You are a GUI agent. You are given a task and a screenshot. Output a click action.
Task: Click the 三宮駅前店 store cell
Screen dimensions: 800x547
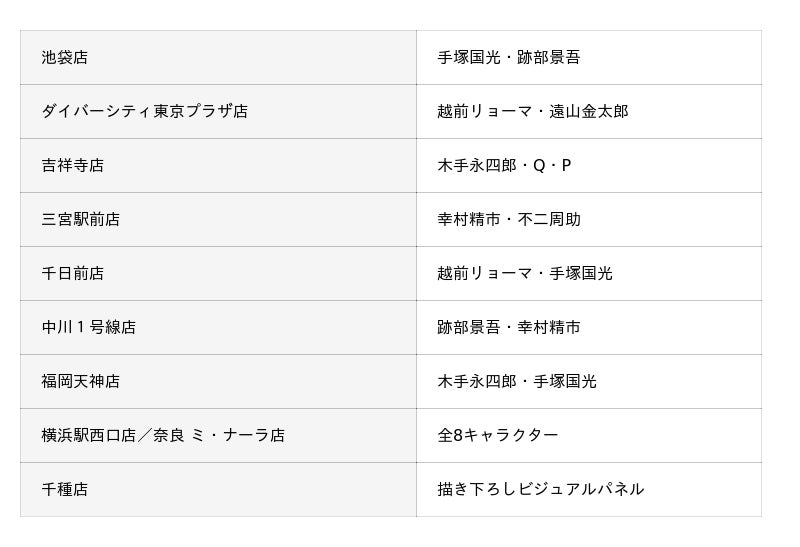pyautogui.click(x=81, y=220)
